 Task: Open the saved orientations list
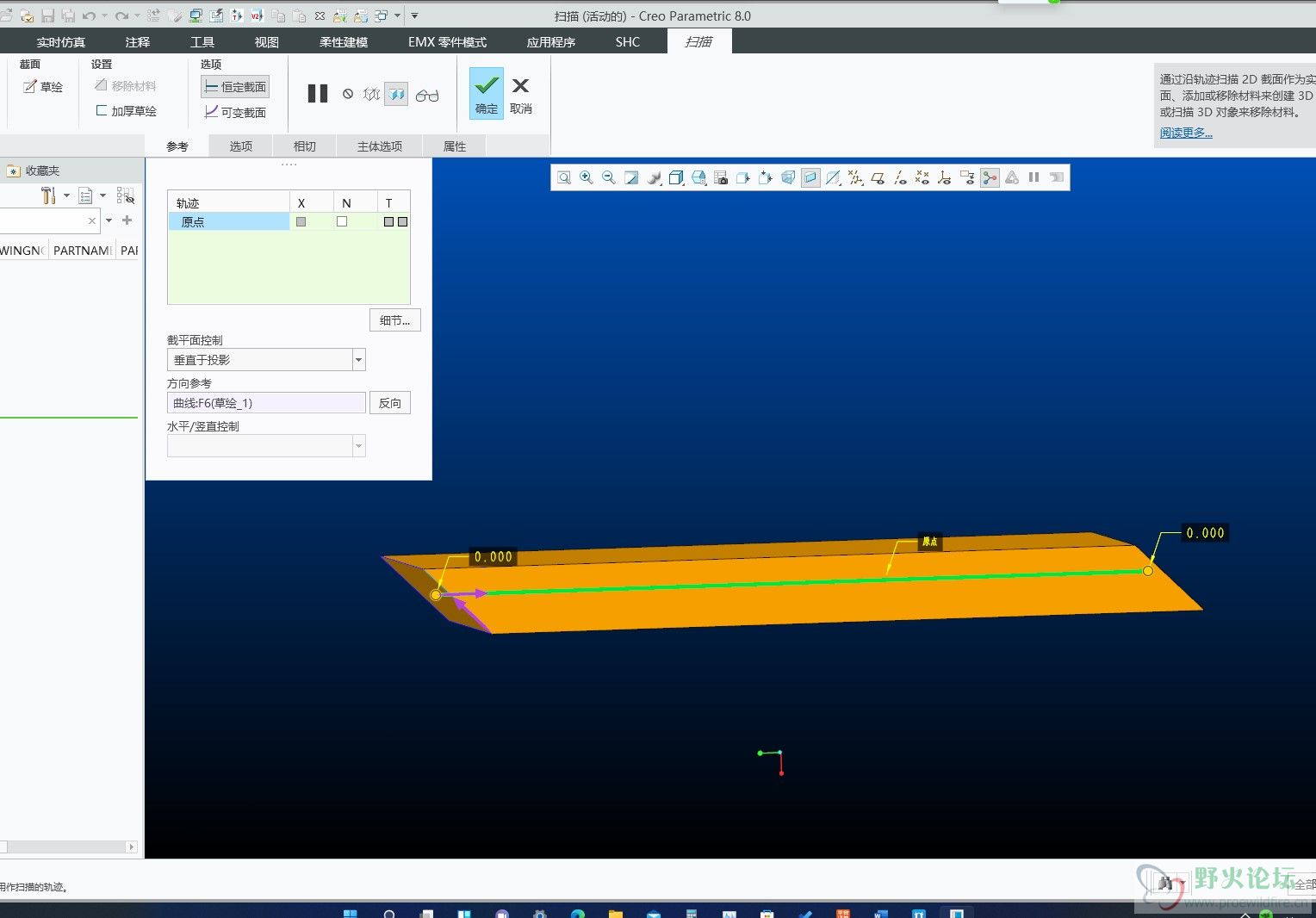click(x=698, y=177)
